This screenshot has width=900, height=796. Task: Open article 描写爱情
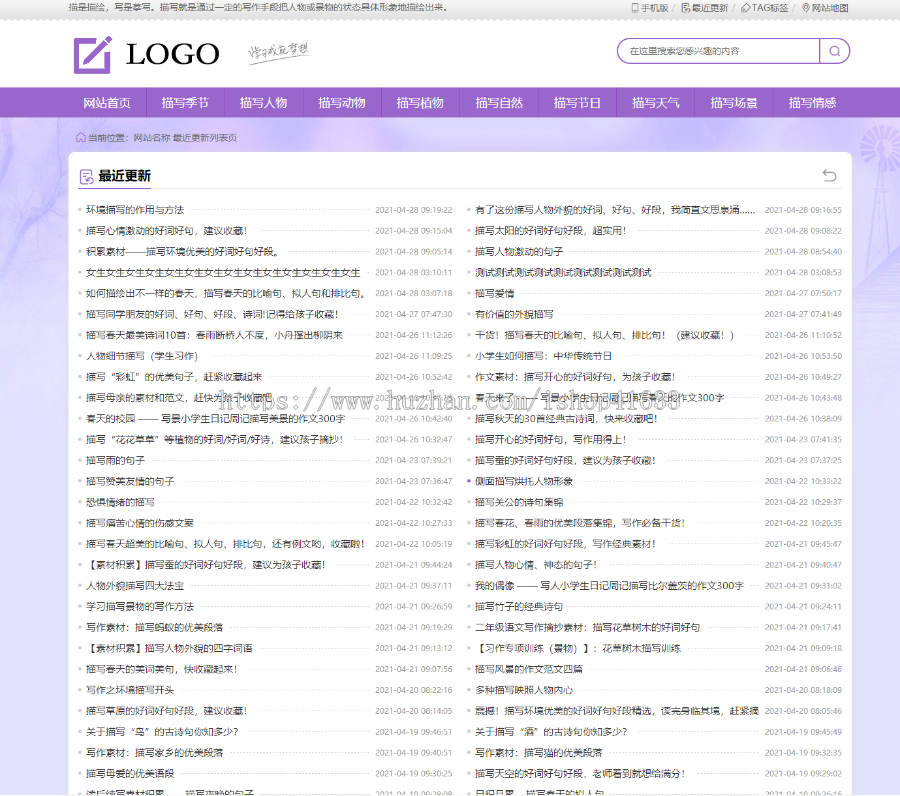(x=494, y=293)
